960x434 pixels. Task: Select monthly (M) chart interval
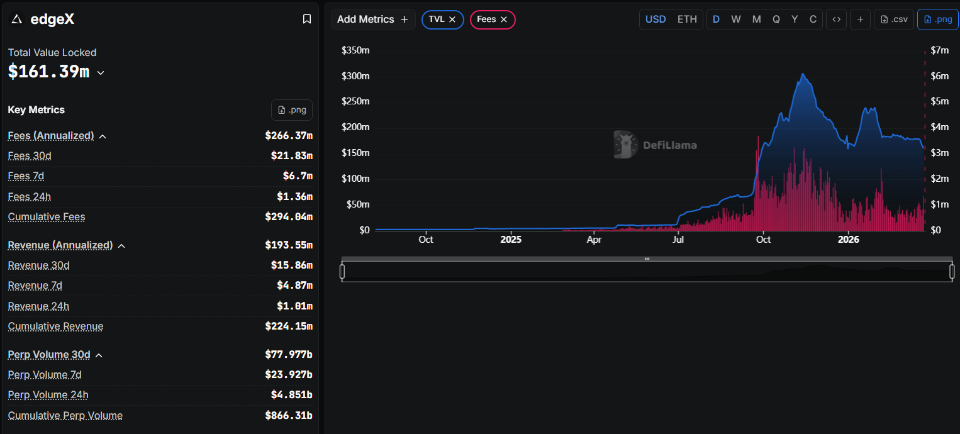point(756,19)
